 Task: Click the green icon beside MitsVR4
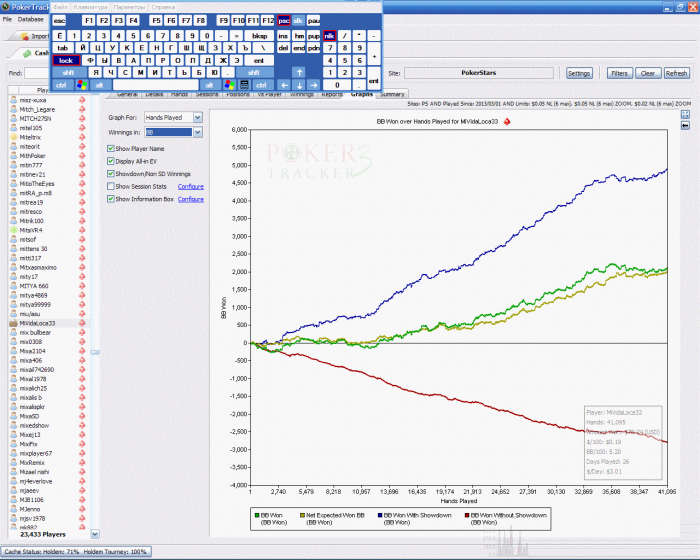click(14, 230)
